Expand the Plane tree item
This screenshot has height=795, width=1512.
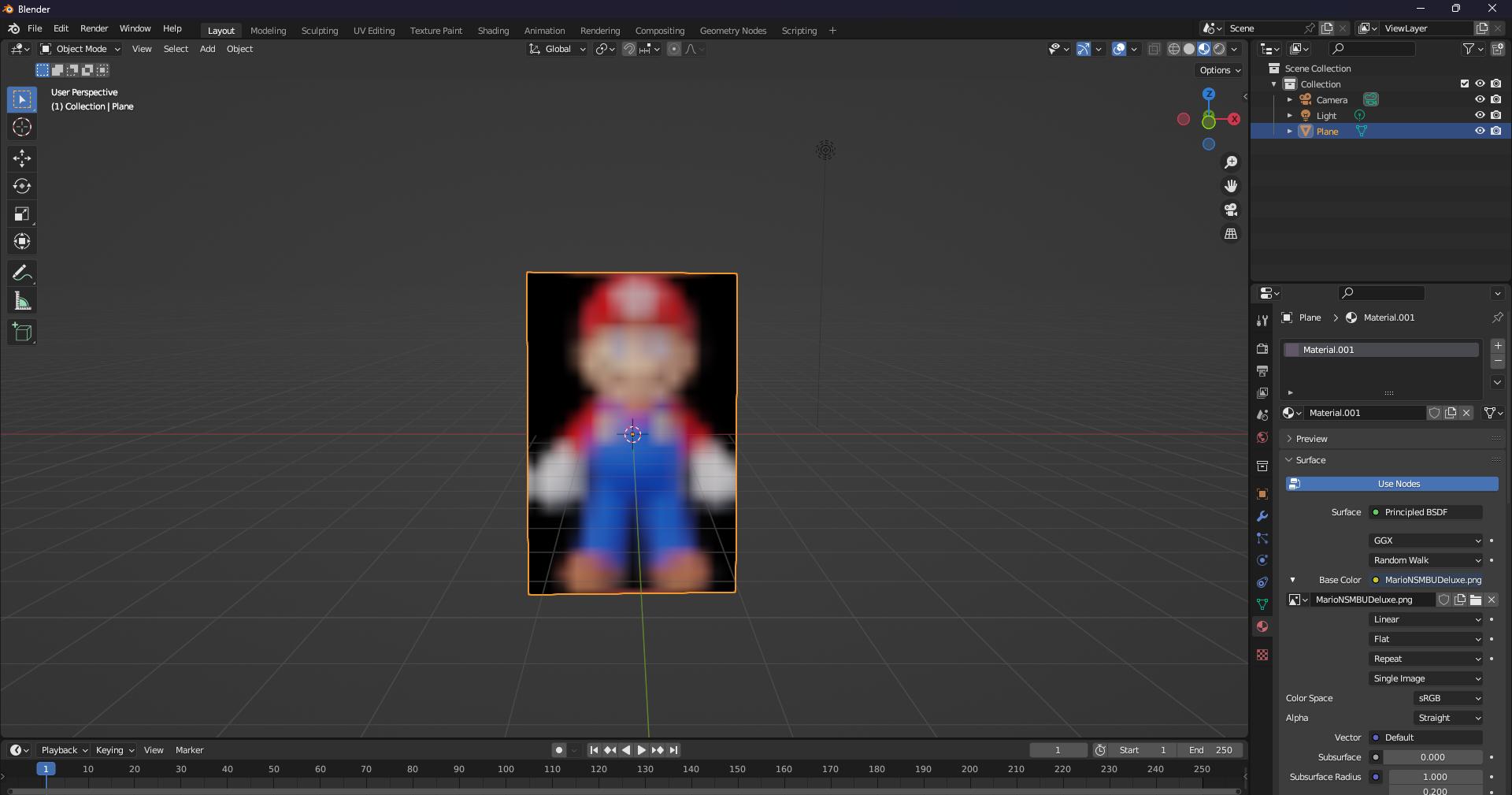point(1289,131)
